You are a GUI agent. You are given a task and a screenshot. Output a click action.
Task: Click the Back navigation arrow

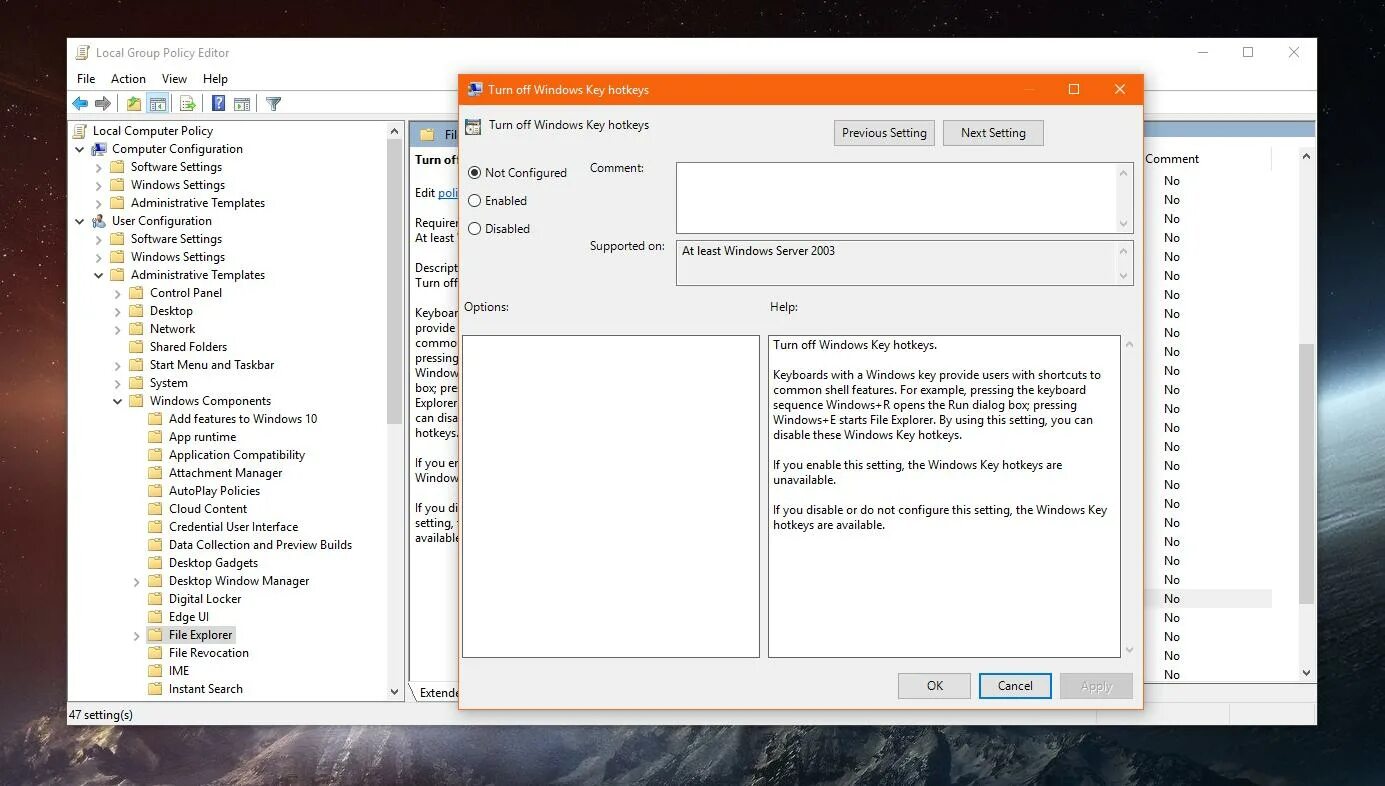[x=80, y=103]
